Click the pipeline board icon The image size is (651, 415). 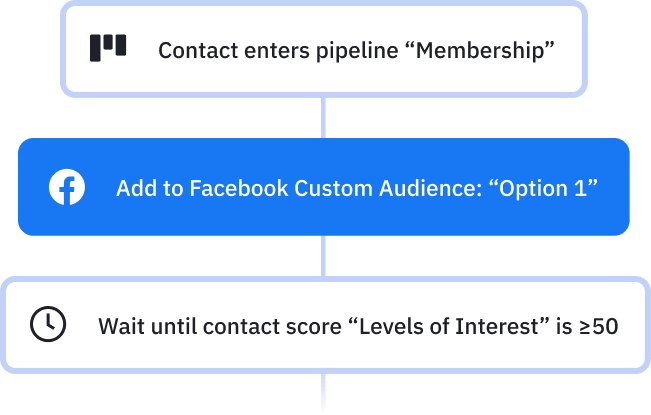[x=108, y=48]
